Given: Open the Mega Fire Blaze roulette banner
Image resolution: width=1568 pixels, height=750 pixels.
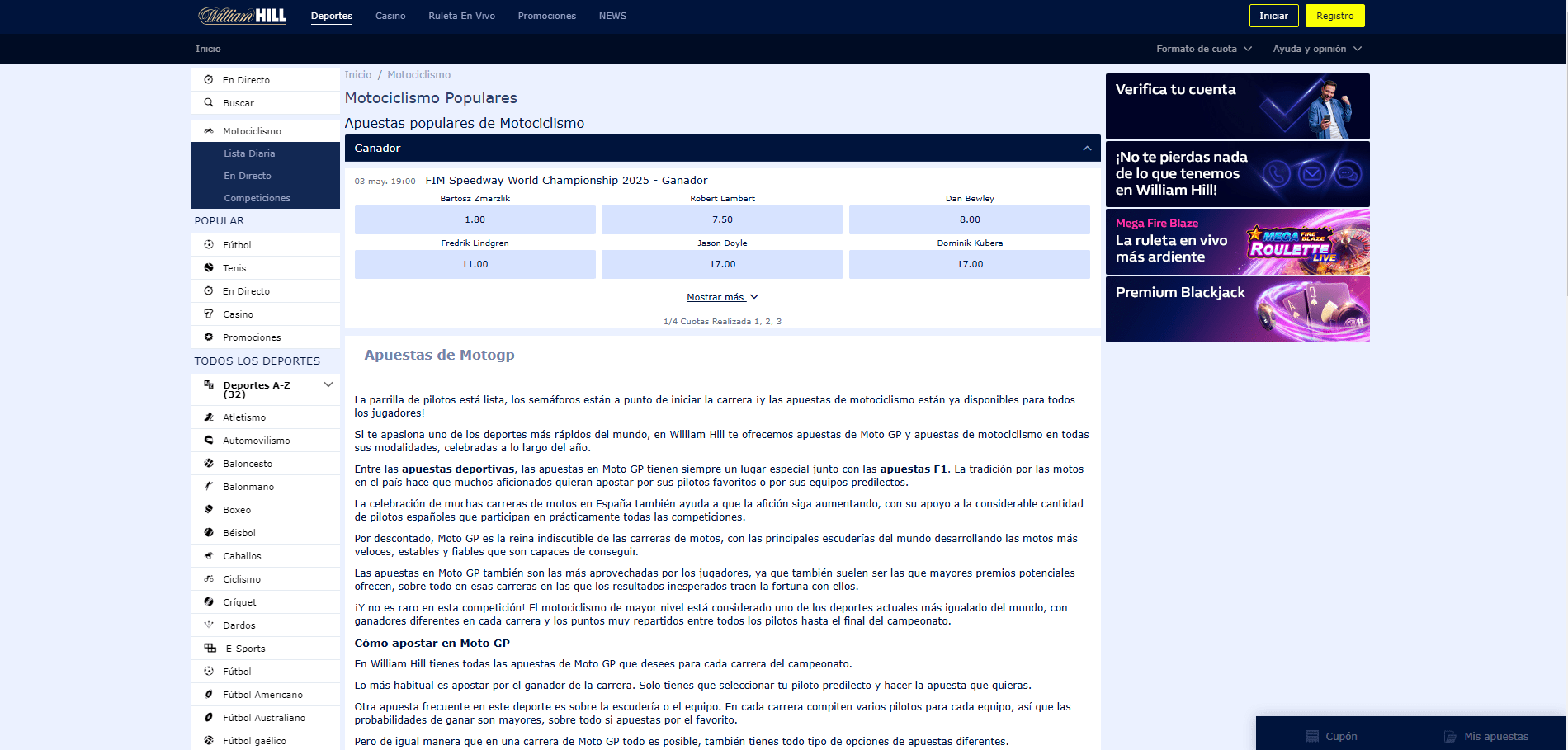Looking at the screenshot, I should click(x=1238, y=242).
